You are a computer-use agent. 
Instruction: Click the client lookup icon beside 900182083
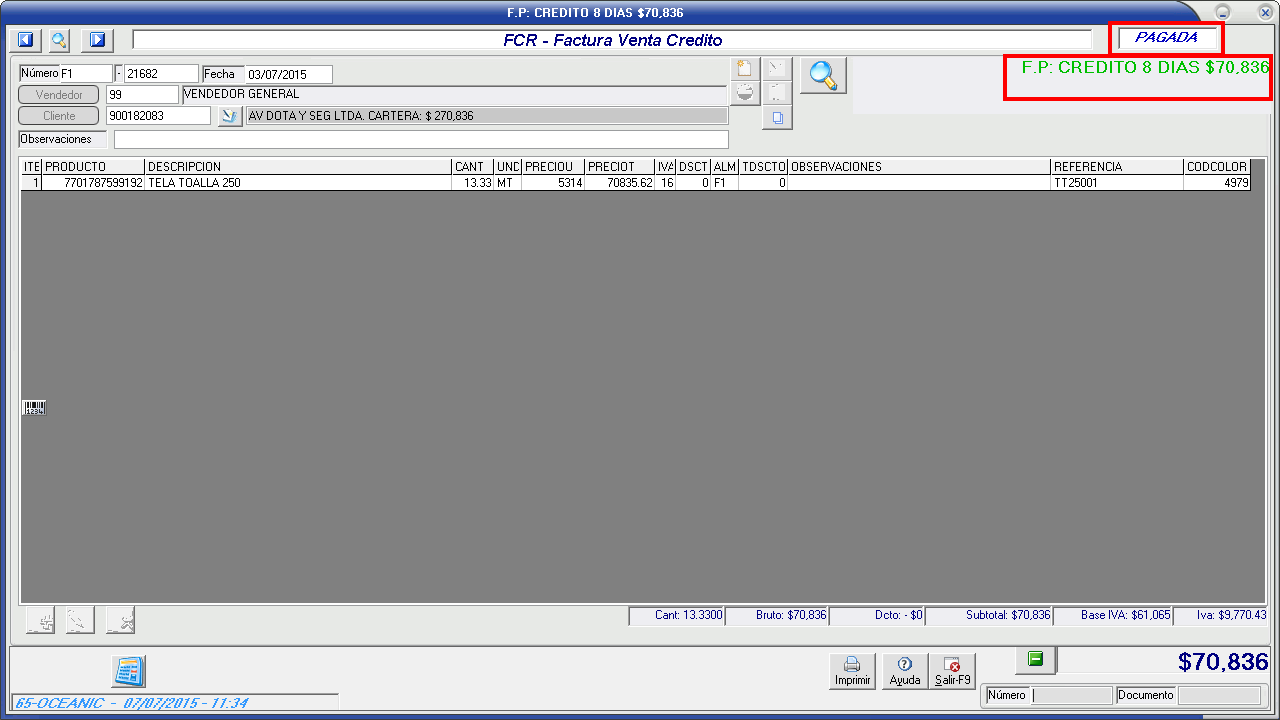point(230,116)
